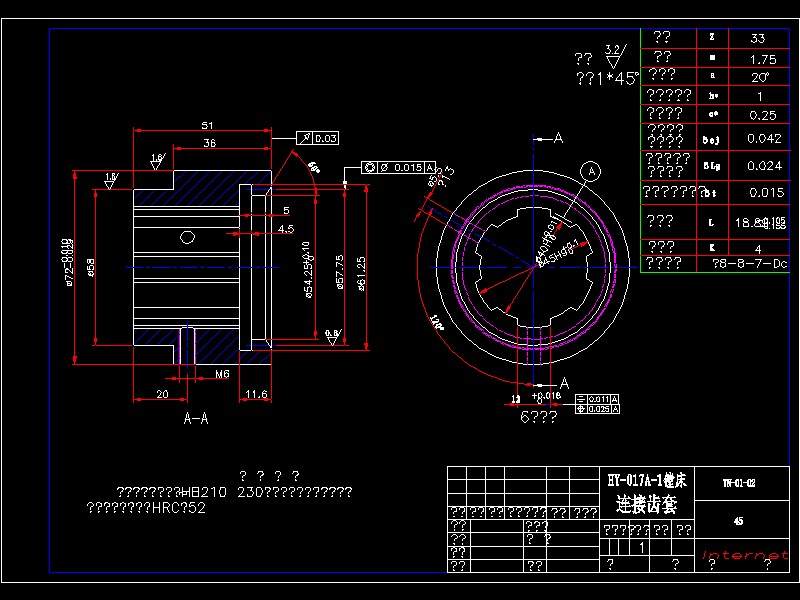
Task: Select the runout tolerance box 0.03
Action: tap(317, 138)
